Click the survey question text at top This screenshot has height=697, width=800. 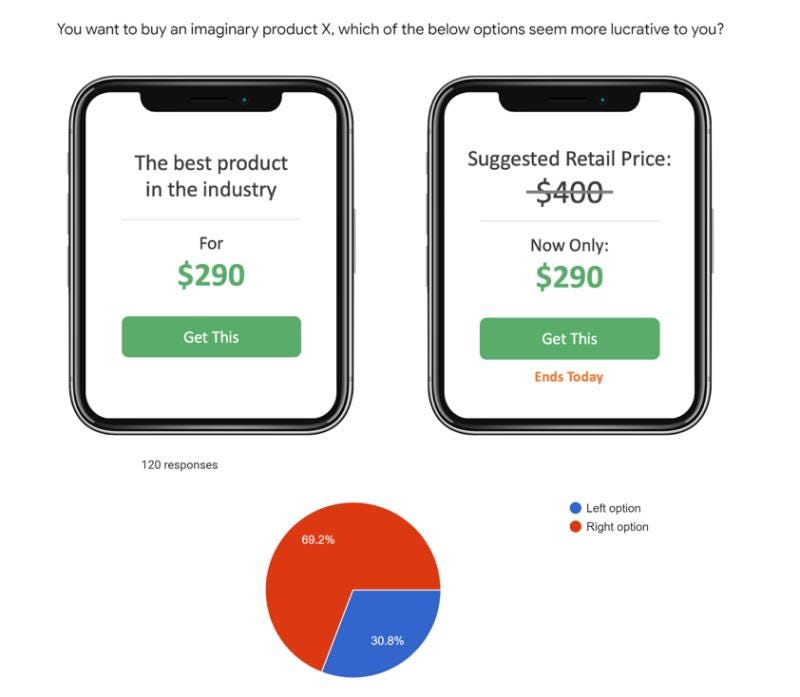(x=390, y=29)
